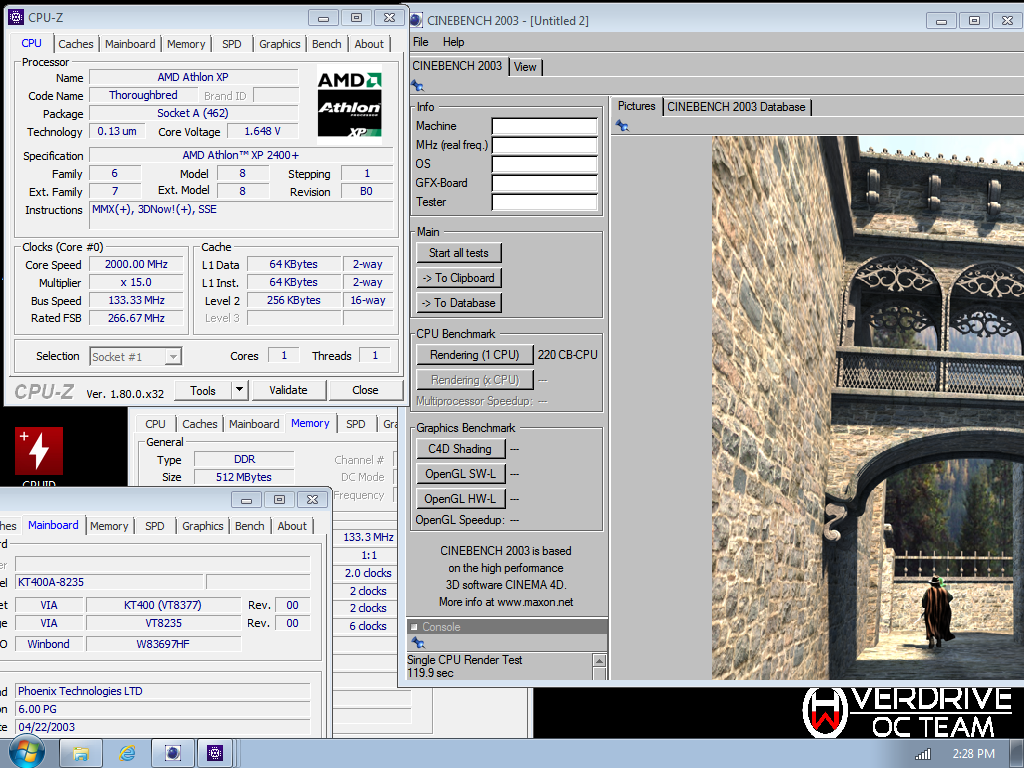Click the rendered castle picture
1024x768 pixels.
(x=867, y=408)
